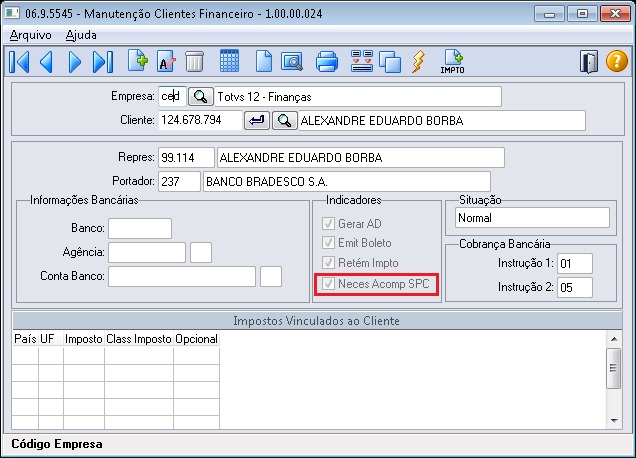Close the Manutenção Clientes Financeiro window

(615, 14)
